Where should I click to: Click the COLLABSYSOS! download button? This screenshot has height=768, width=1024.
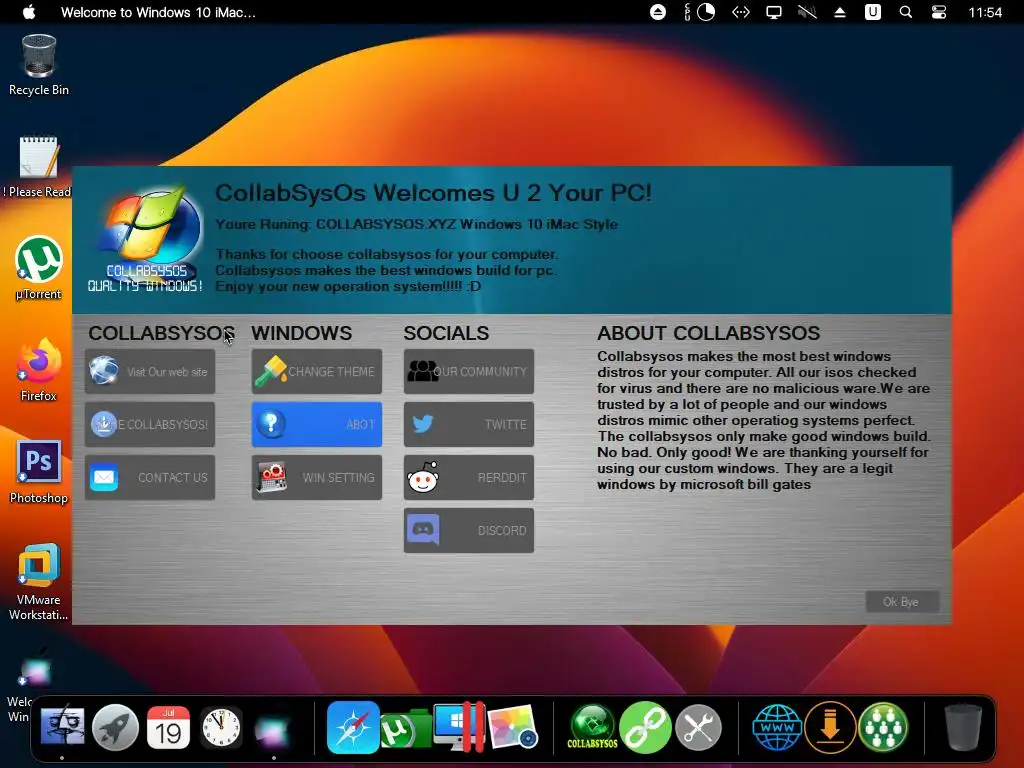coord(150,424)
